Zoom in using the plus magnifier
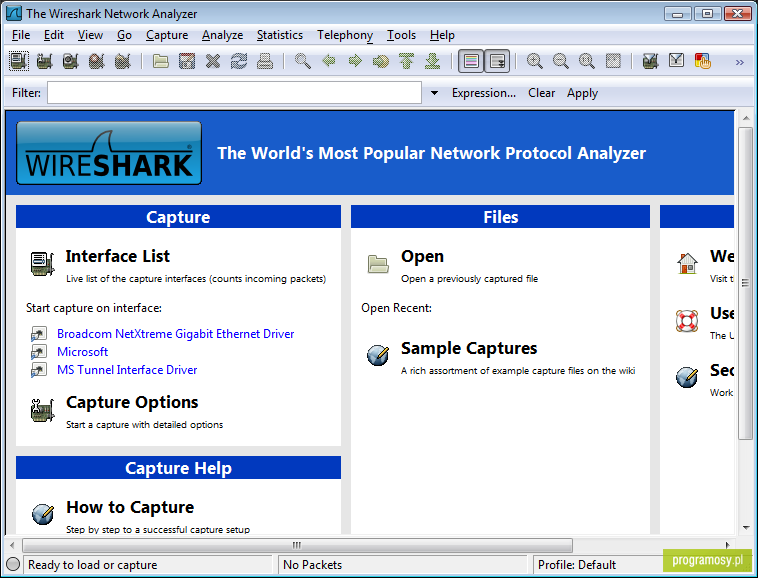This screenshot has width=758, height=578. pos(535,61)
